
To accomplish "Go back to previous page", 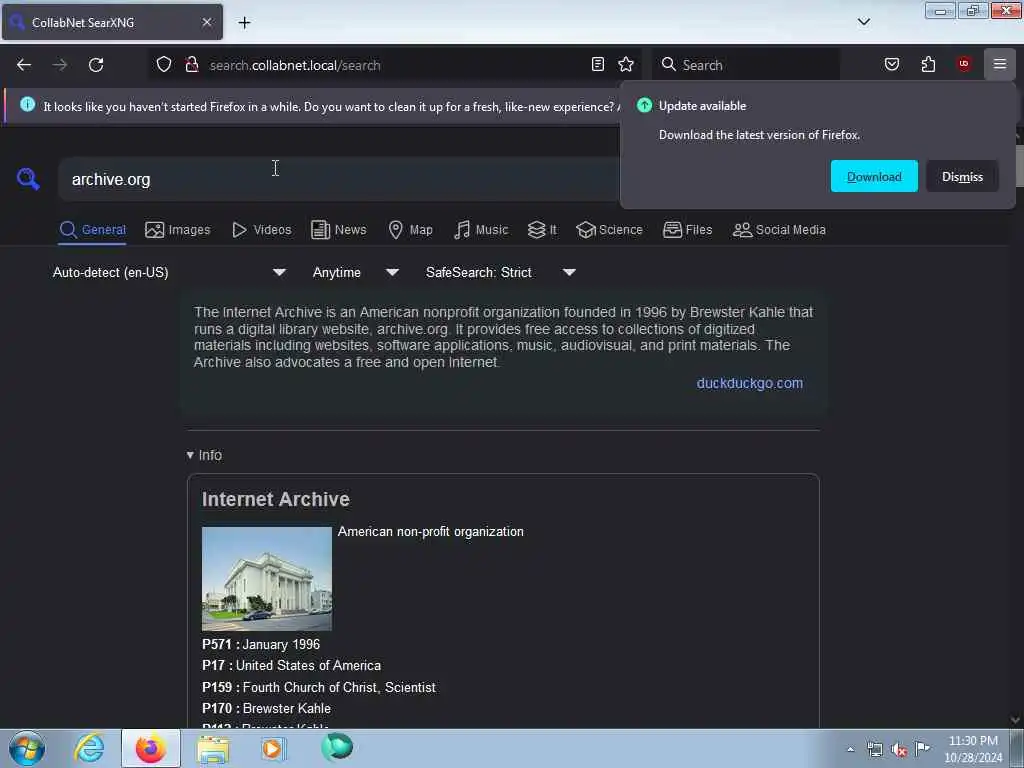I will tap(24, 65).
